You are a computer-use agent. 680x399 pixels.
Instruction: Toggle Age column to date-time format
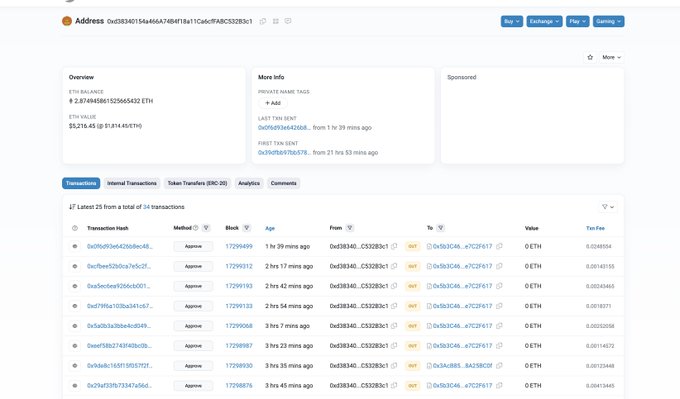[270, 229]
